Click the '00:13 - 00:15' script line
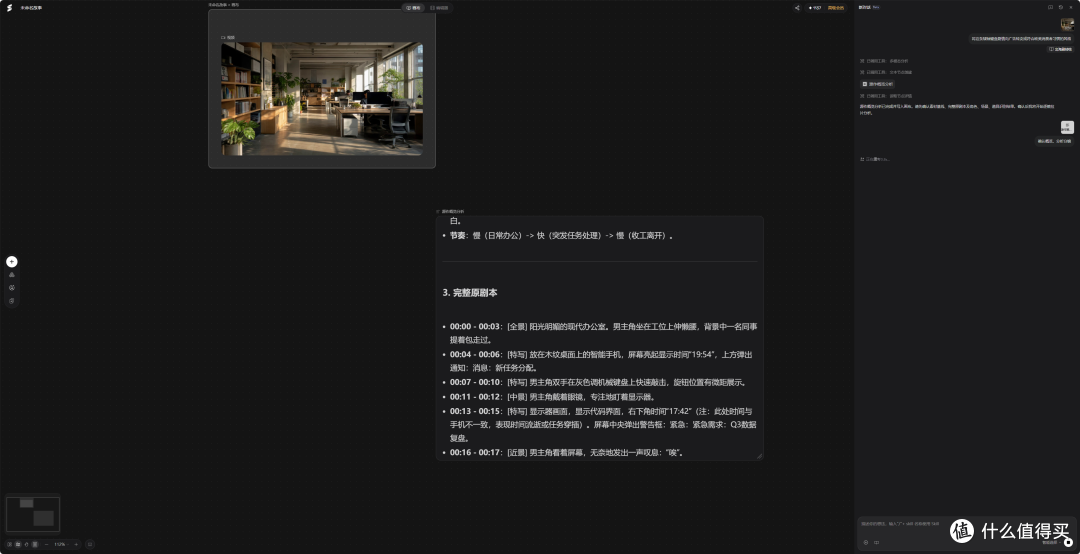Image resolution: width=1080 pixels, height=554 pixels. [x=603, y=424]
